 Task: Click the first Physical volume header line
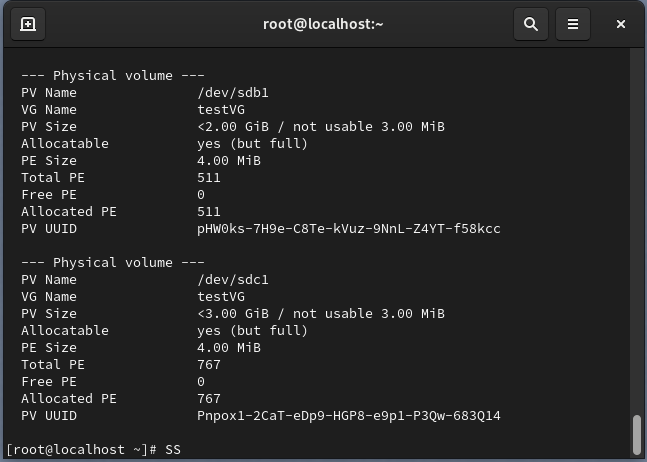coord(113,76)
